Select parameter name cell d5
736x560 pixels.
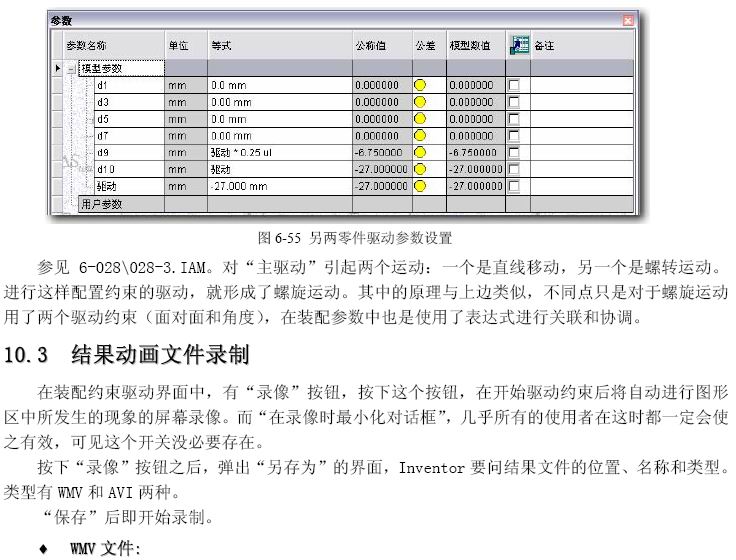pos(130,119)
